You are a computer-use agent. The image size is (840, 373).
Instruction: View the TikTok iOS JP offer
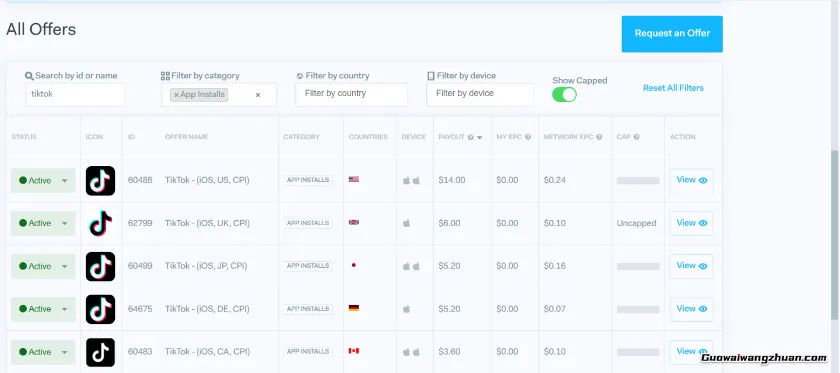coord(692,266)
